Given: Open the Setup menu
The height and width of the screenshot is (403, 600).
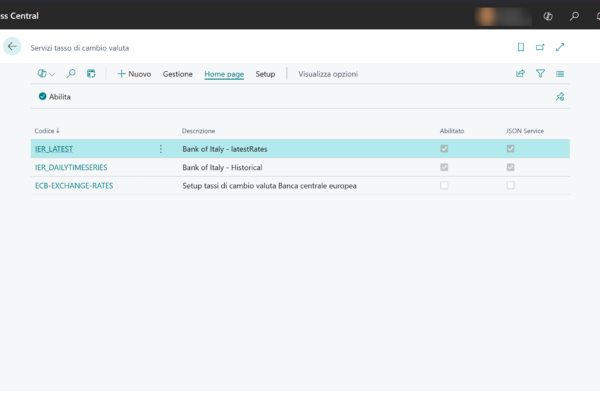Looking at the screenshot, I should (265, 74).
